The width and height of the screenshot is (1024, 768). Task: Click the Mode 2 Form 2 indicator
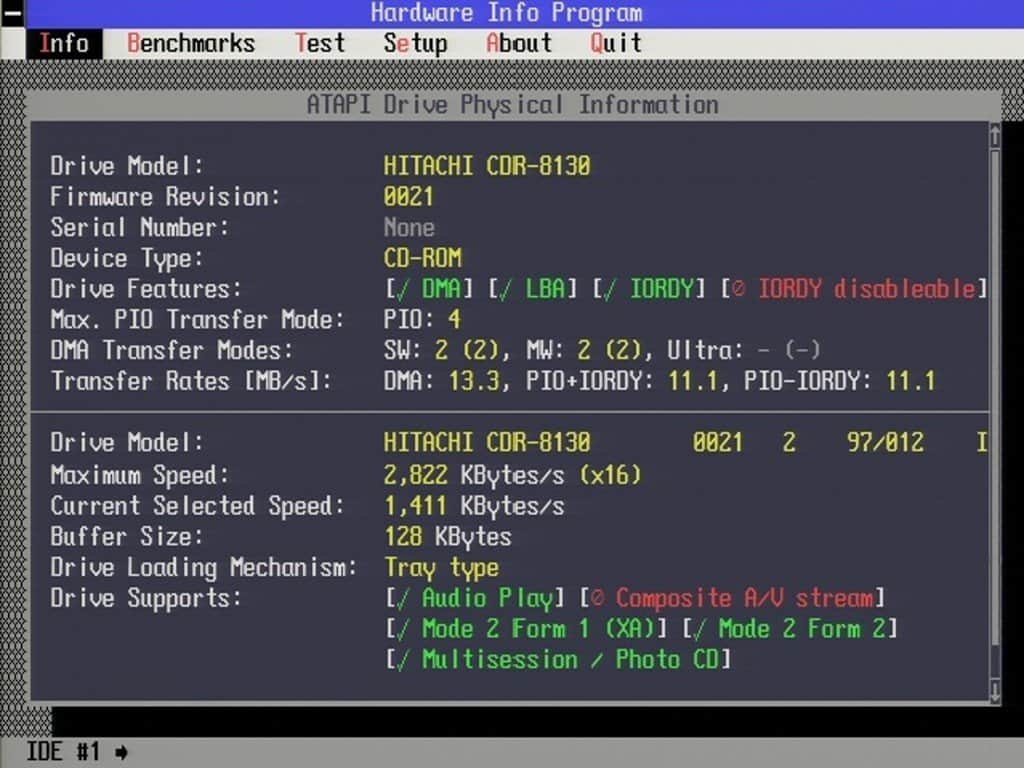click(790, 629)
